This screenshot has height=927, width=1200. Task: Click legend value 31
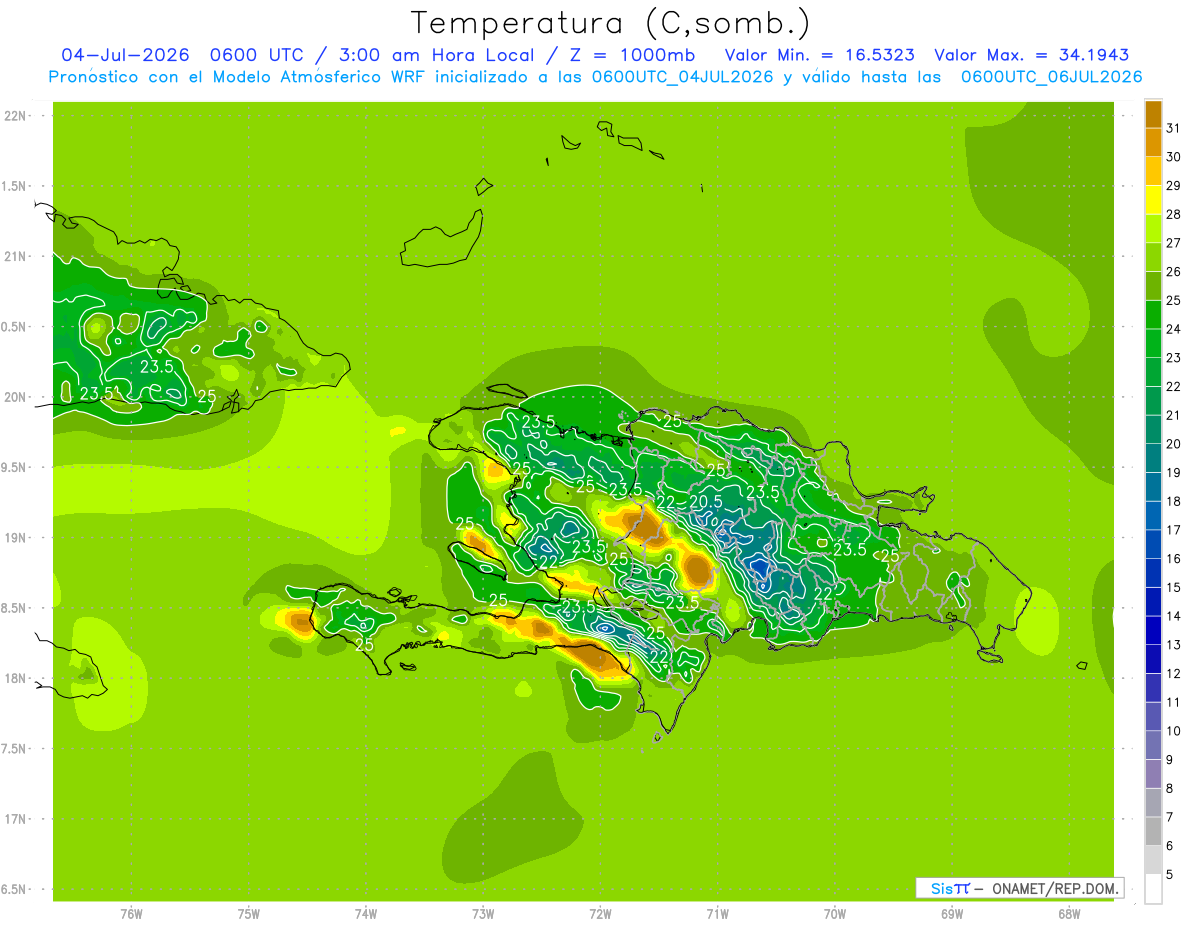click(x=1172, y=128)
